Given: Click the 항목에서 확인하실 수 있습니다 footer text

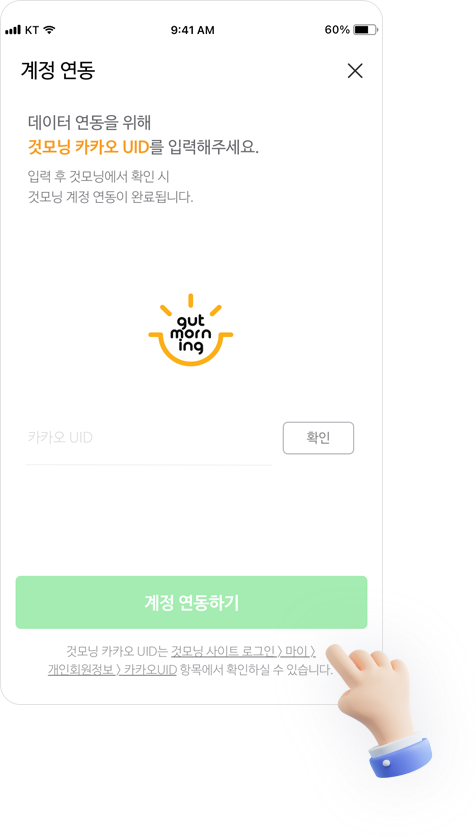Looking at the screenshot, I should [256, 669].
